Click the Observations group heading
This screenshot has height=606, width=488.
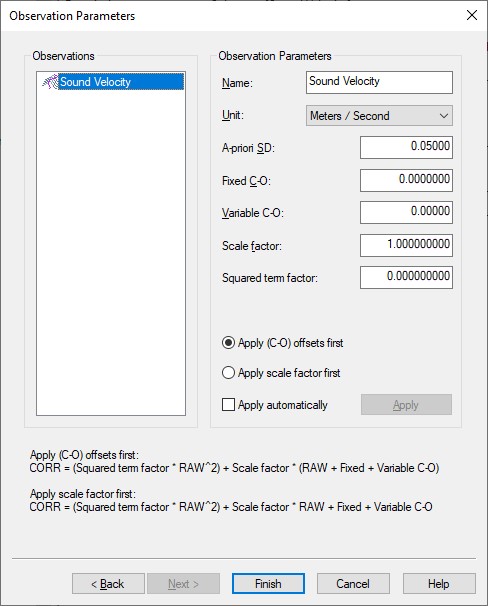63,56
